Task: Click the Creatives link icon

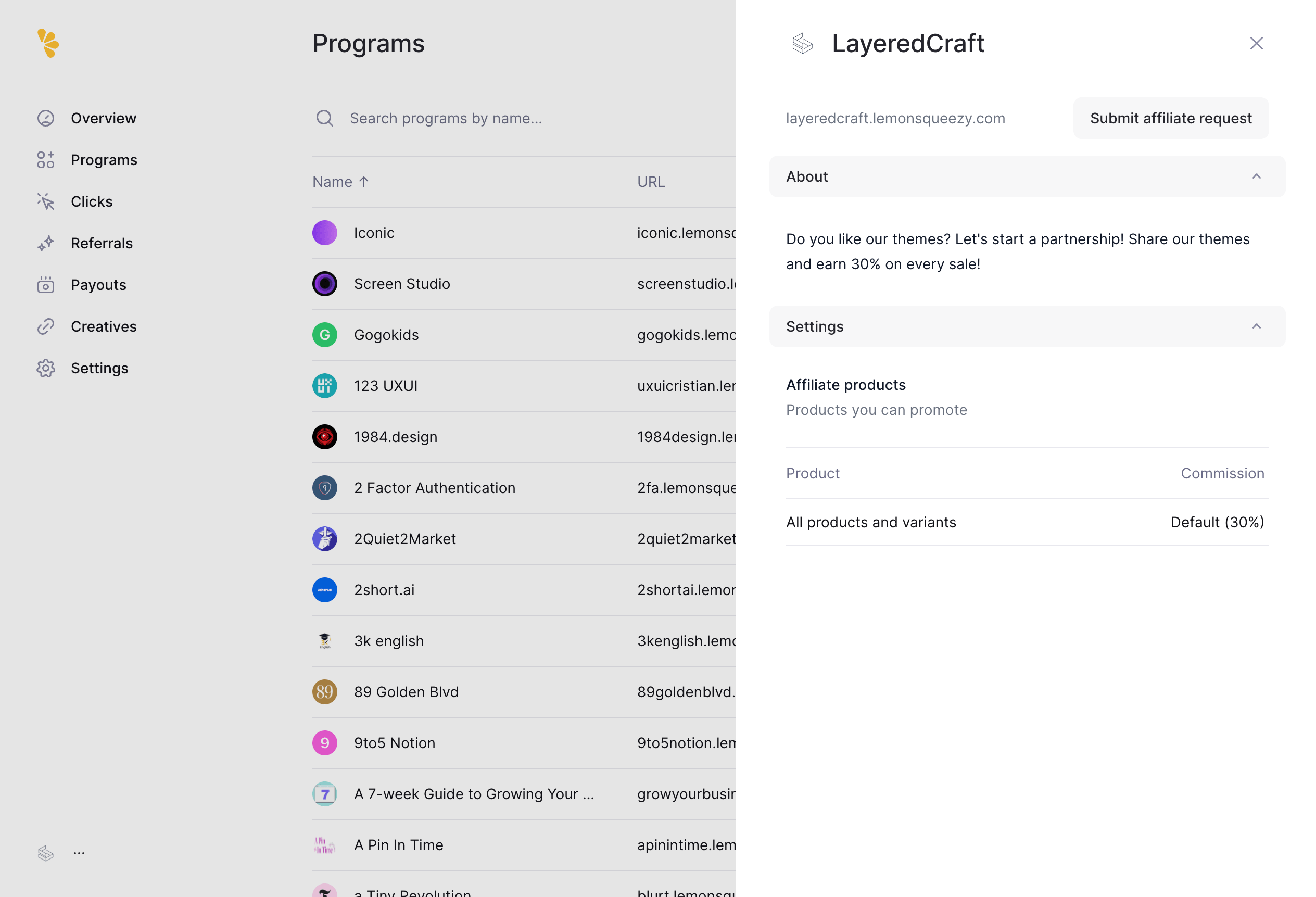Action: coord(46,327)
